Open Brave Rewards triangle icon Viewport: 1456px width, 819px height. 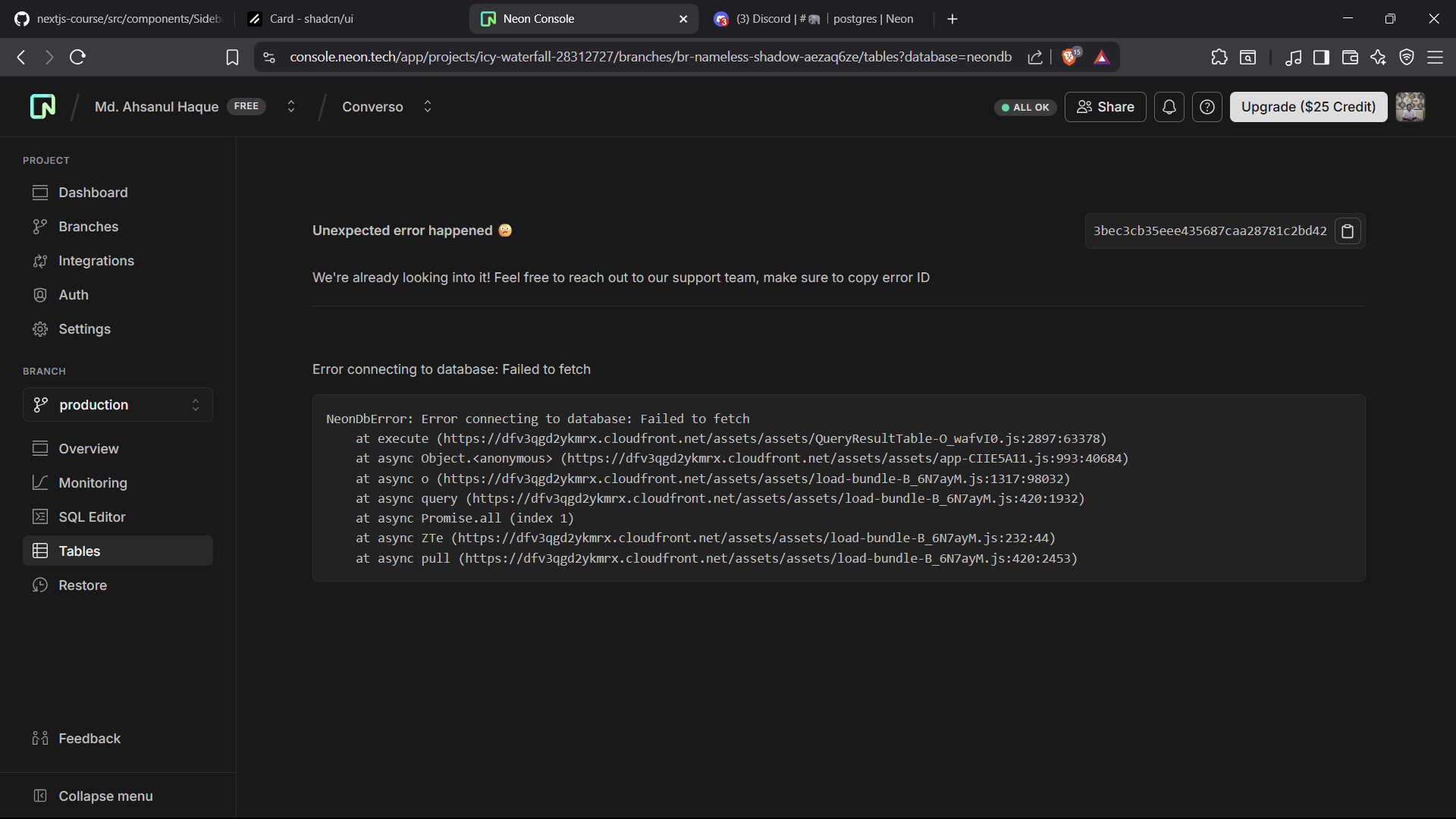[1102, 57]
